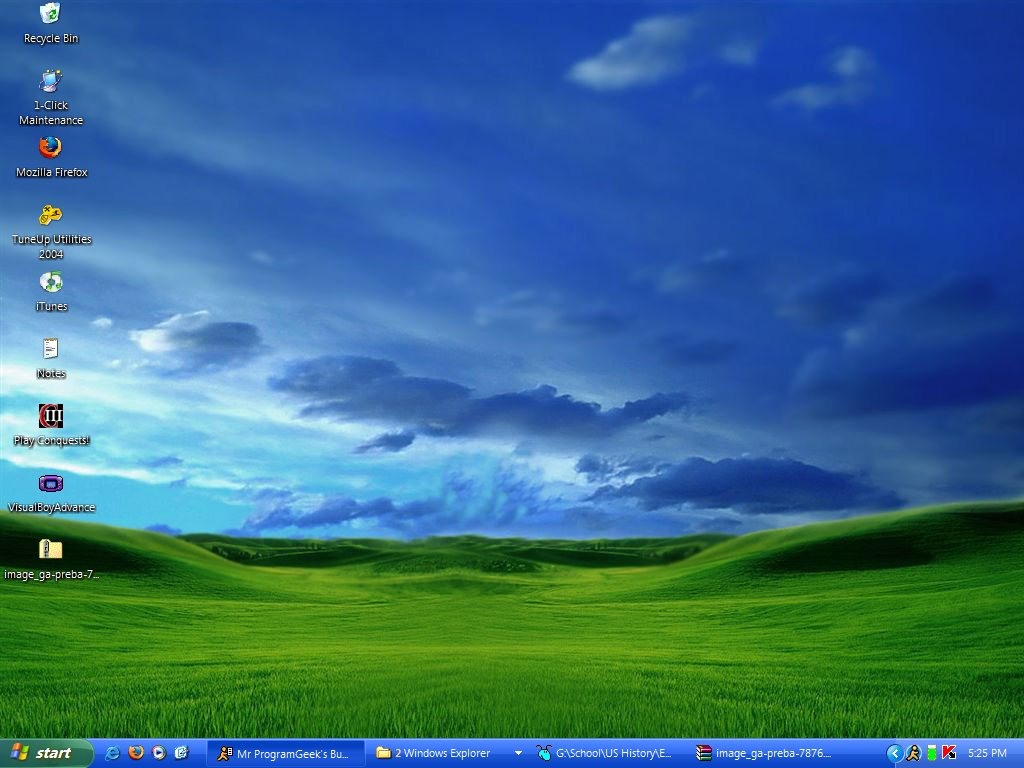Screen dimensions: 1024x768
Task: Switch to Mr ProgramGeek's Buddy List taskbar button
Action: [285, 754]
